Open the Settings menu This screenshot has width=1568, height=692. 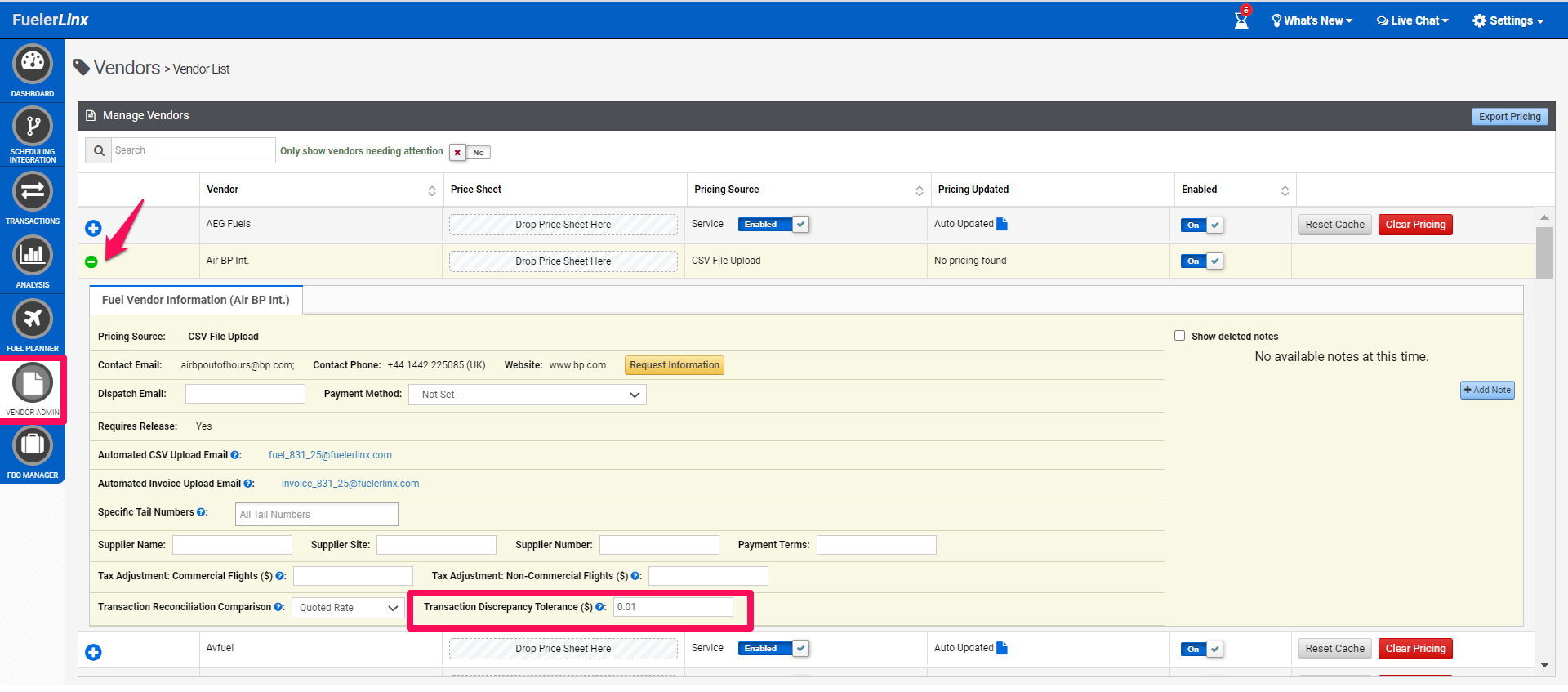1508,20
